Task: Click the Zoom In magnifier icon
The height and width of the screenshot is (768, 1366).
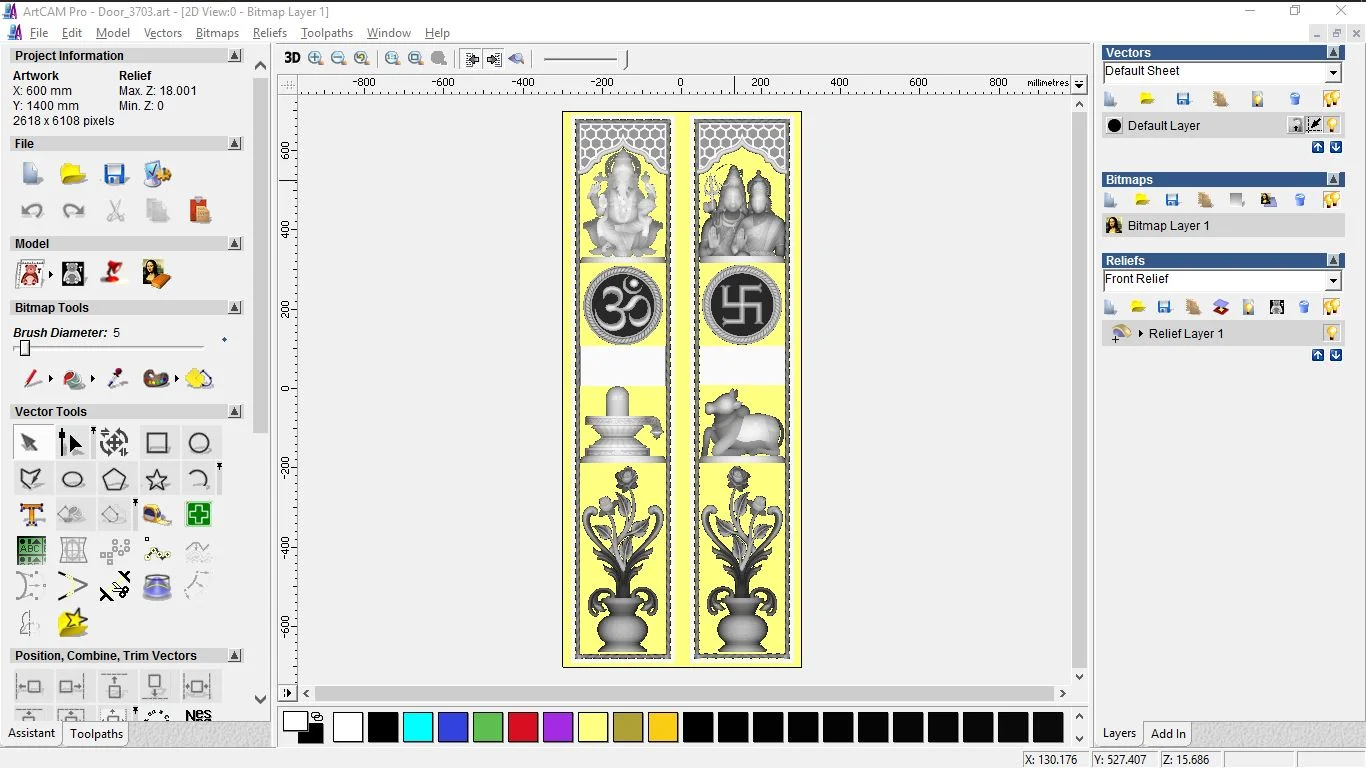Action: tap(316, 58)
